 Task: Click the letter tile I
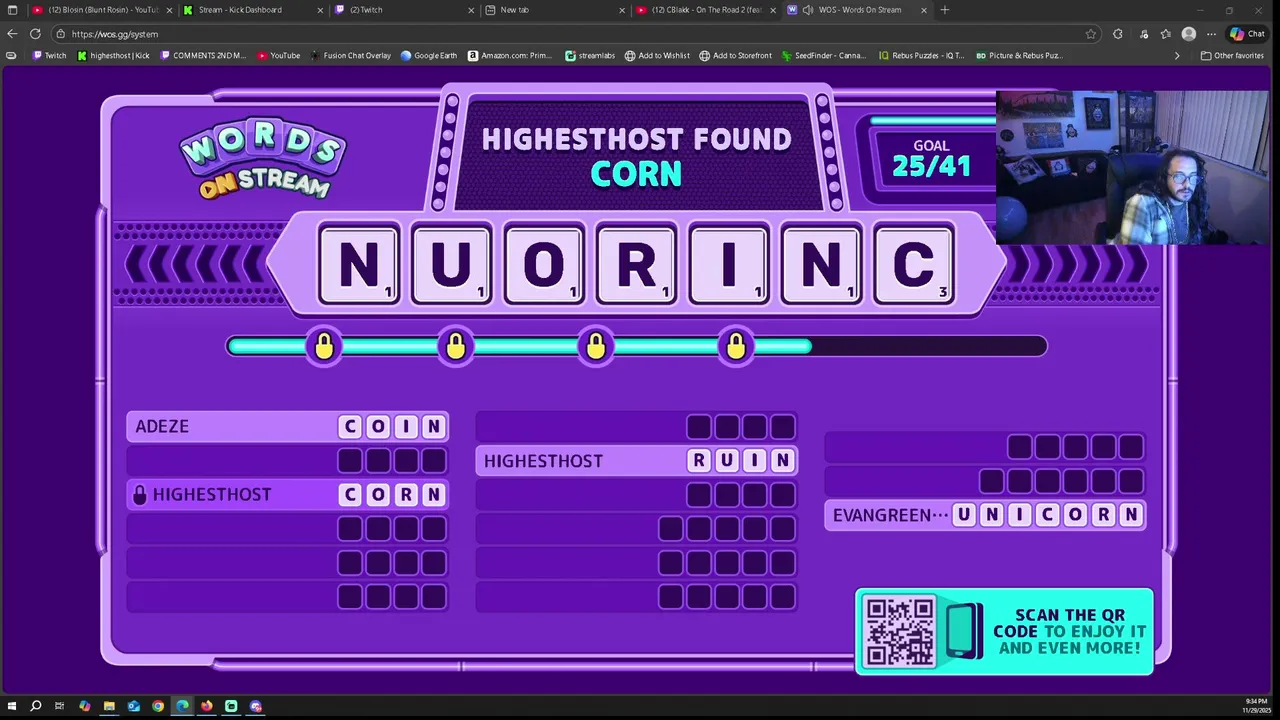(x=729, y=264)
